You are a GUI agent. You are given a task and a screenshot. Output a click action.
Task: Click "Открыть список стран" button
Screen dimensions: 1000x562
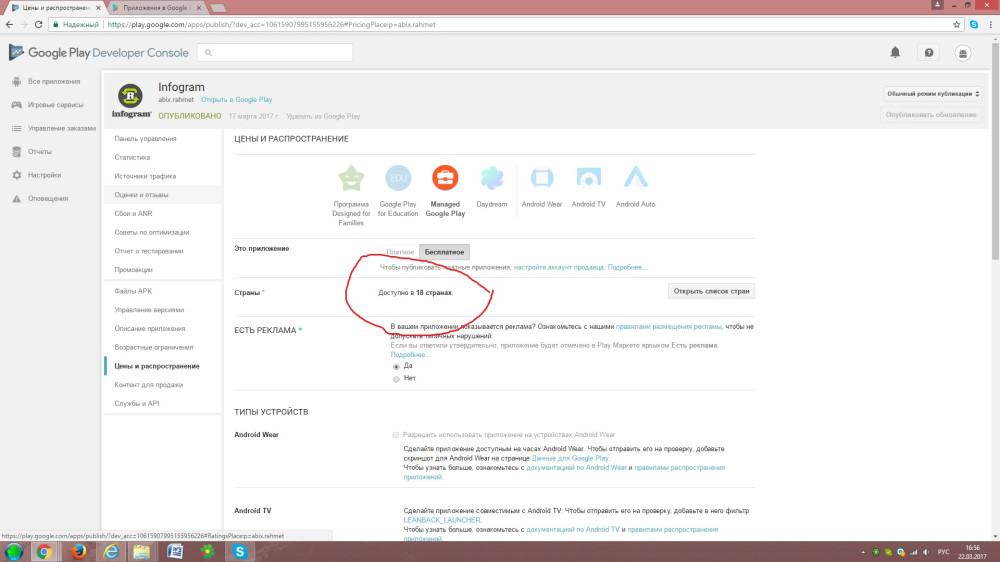711,291
